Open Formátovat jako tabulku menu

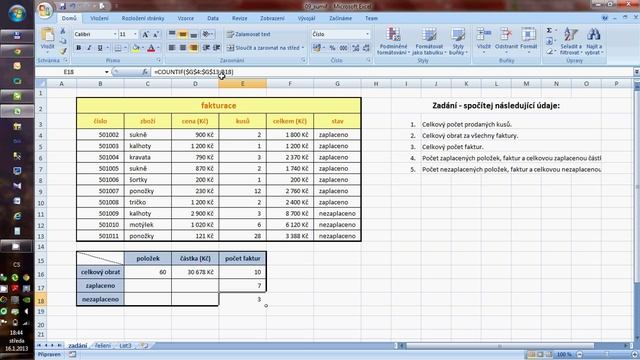coord(429,41)
